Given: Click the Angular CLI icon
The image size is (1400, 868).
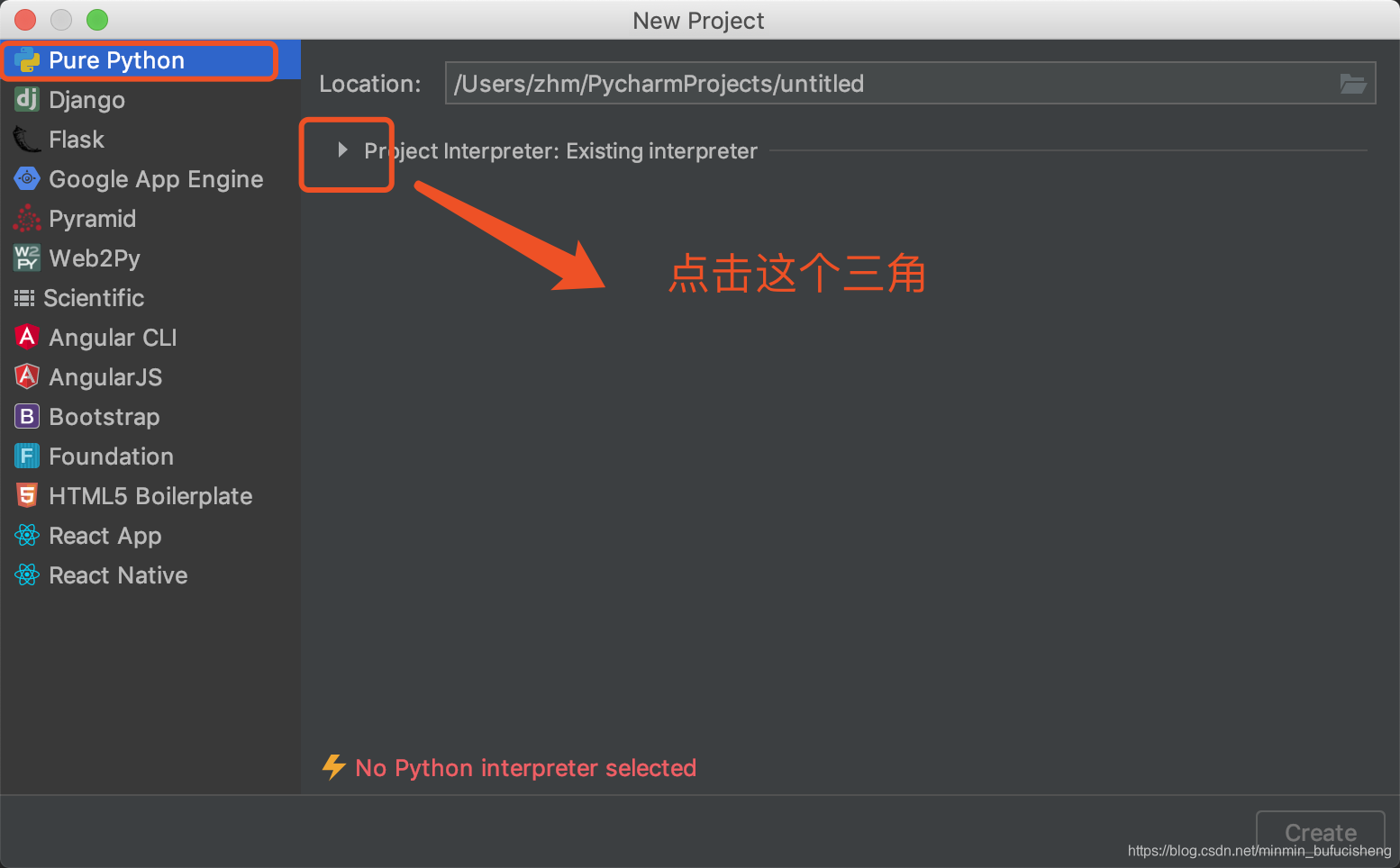Looking at the screenshot, I should click(x=27, y=337).
